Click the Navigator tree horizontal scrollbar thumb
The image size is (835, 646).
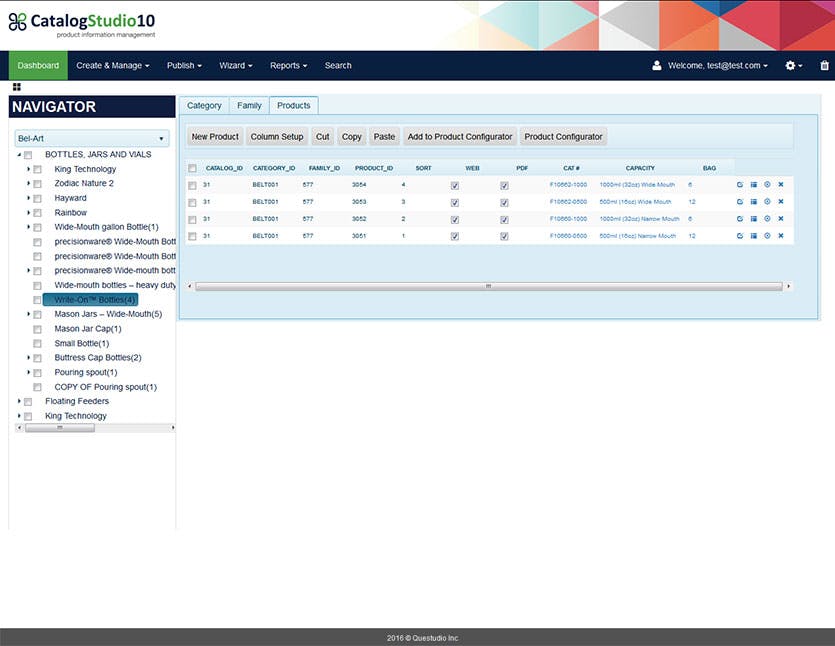[60, 428]
